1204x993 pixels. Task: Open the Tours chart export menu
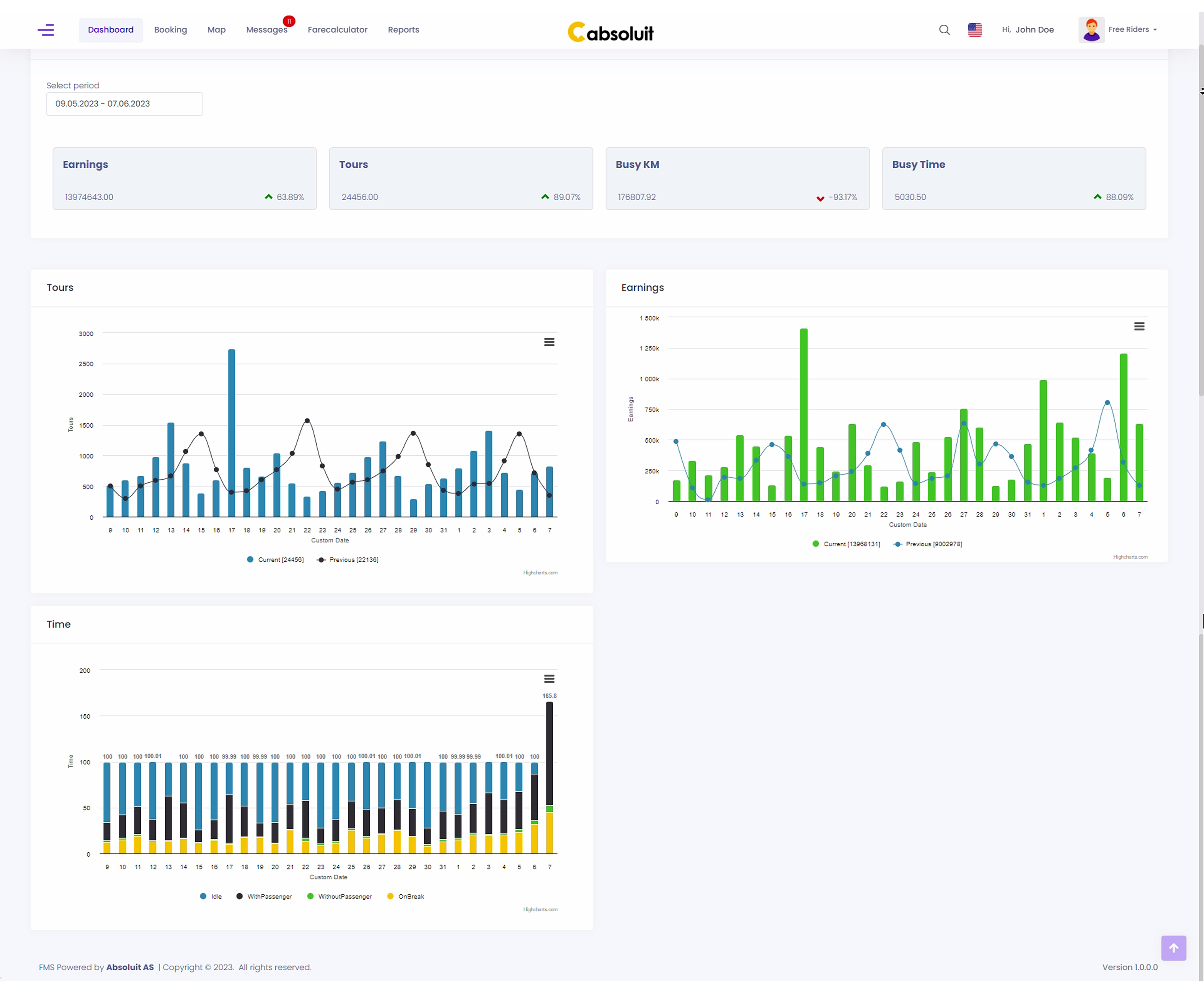549,342
